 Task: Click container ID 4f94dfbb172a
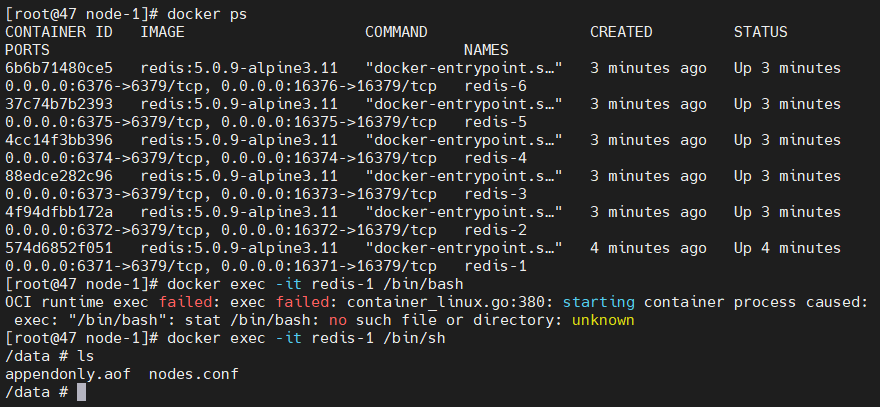59,212
